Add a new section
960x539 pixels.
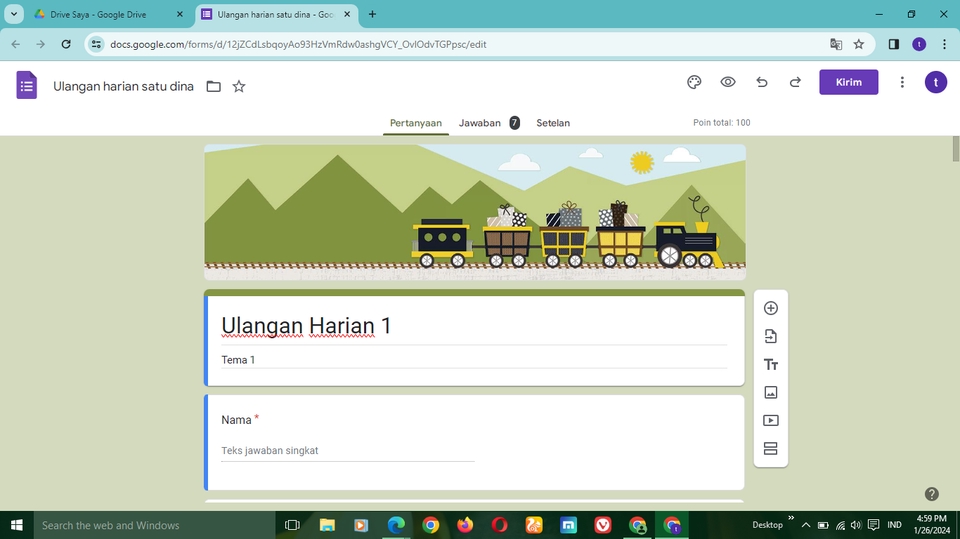pos(771,448)
